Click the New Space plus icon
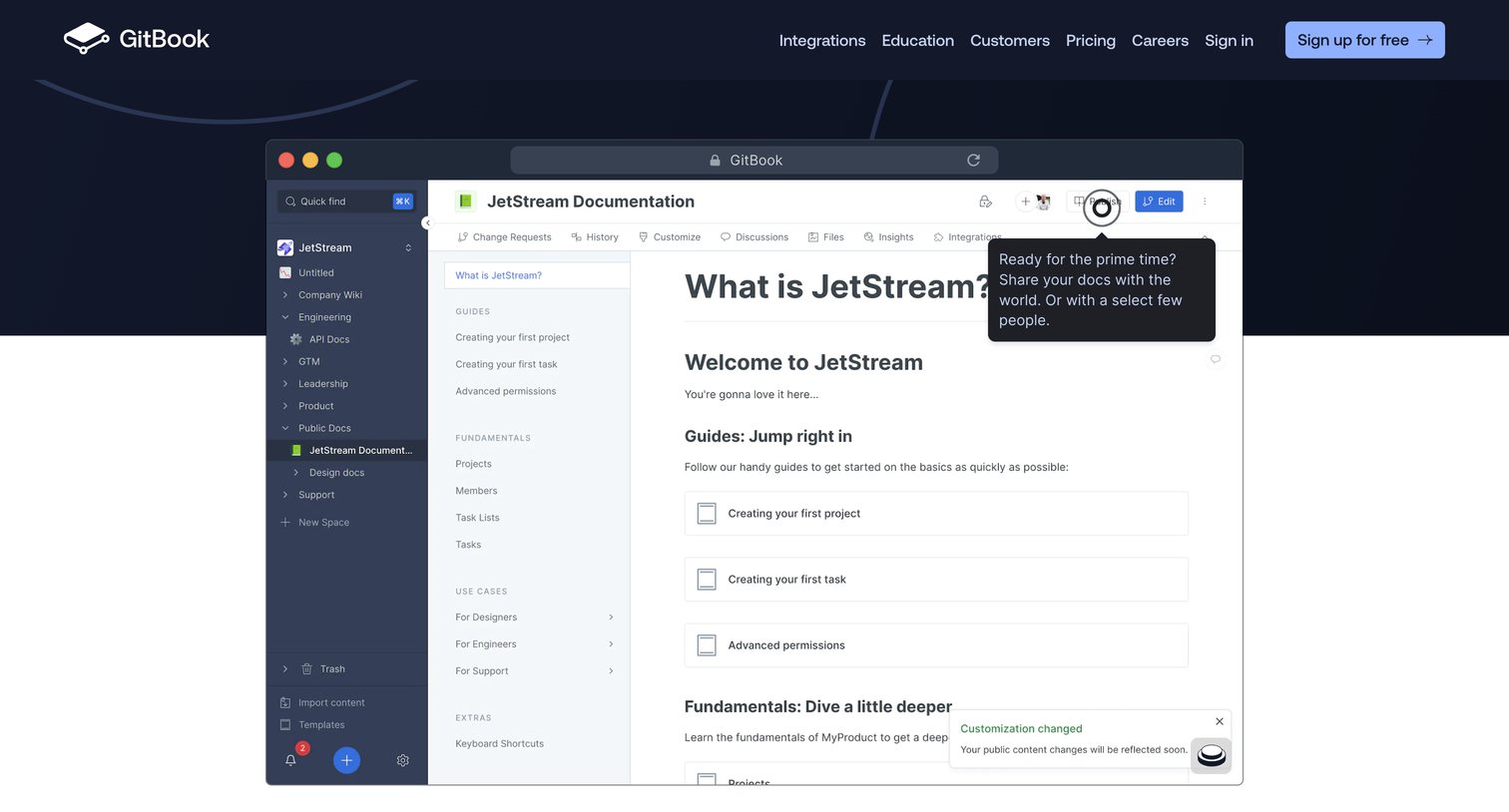Image resolution: width=1509 pixels, height=812 pixels. click(285, 522)
